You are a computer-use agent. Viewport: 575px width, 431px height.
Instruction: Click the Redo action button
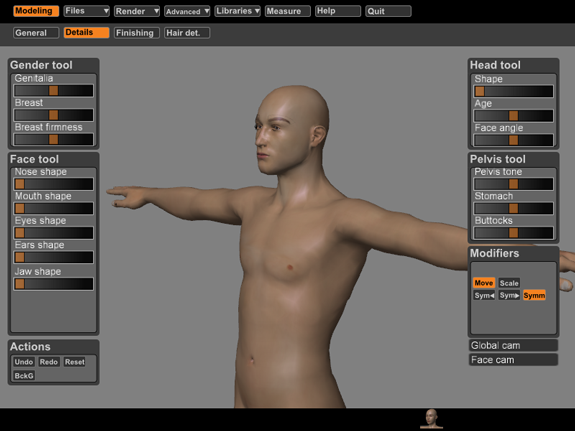pyautogui.click(x=49, y=362)
